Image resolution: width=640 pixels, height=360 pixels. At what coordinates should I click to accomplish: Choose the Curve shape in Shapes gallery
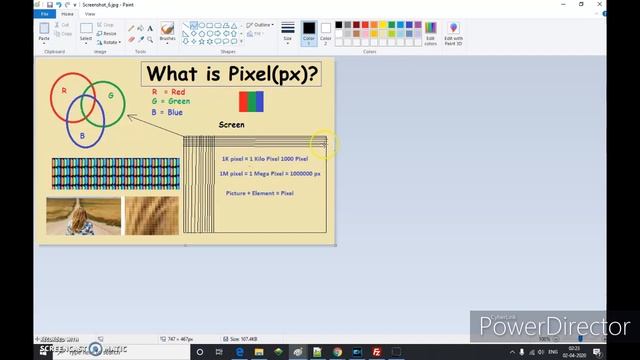(194, 25)
